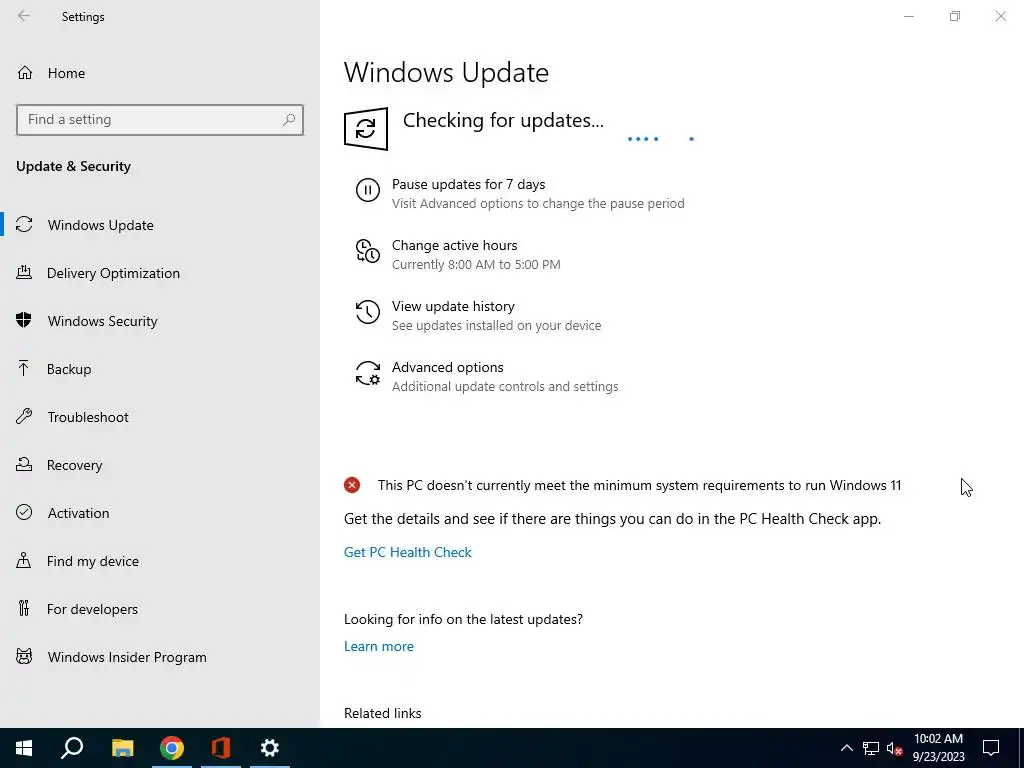Screen dimensions: 1024x768
Task: Open Microsoft Office from taskbar
Action: [x=221, y=748]
